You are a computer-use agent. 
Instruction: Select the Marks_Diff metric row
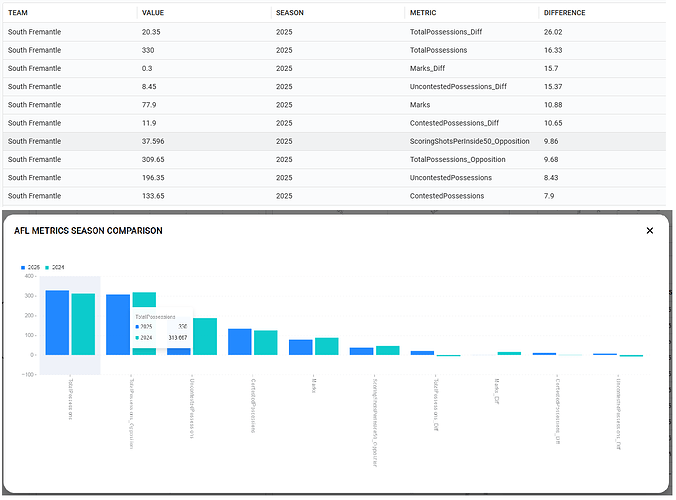(x=300, y=68)
